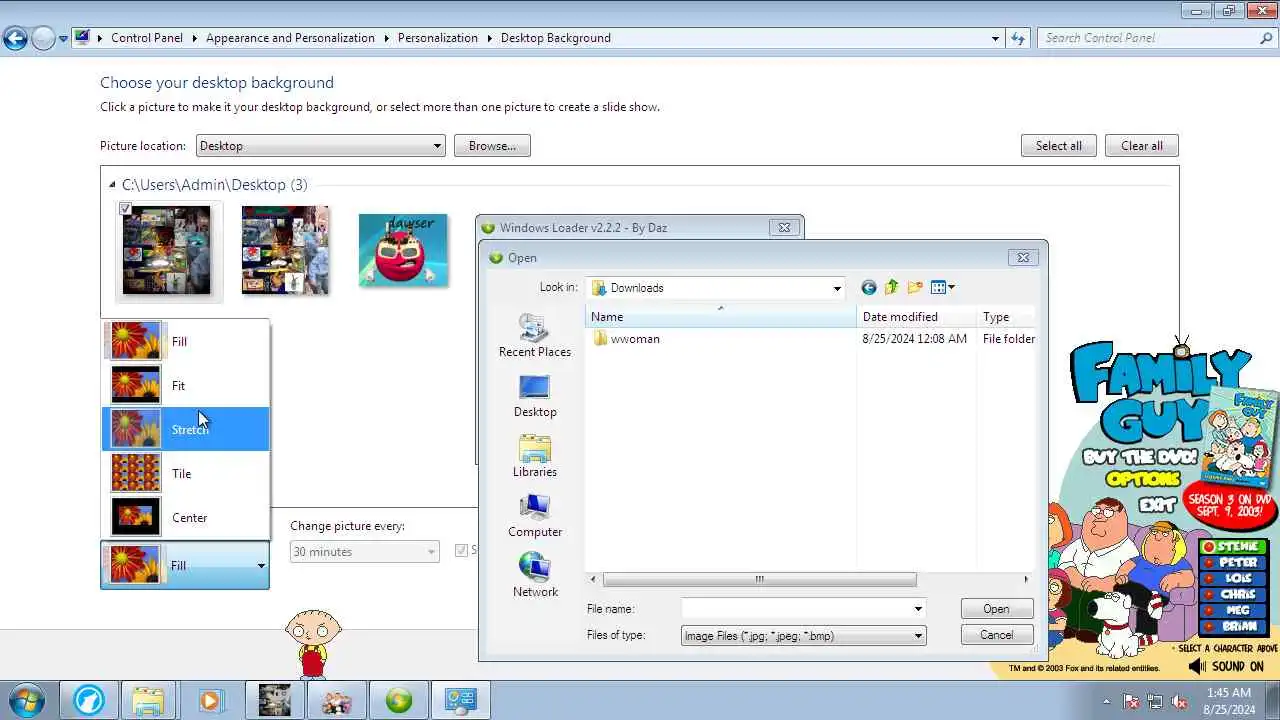Choose the Center picture position option

(x=185, y=517)
